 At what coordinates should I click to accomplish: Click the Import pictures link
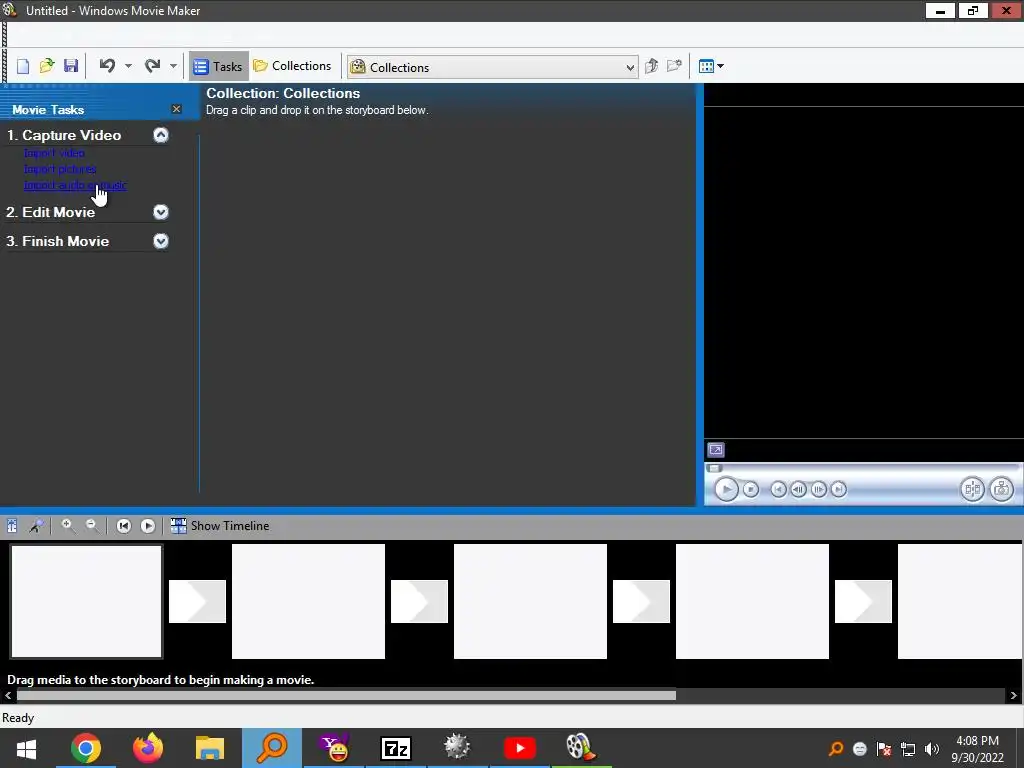coord(60,169)
